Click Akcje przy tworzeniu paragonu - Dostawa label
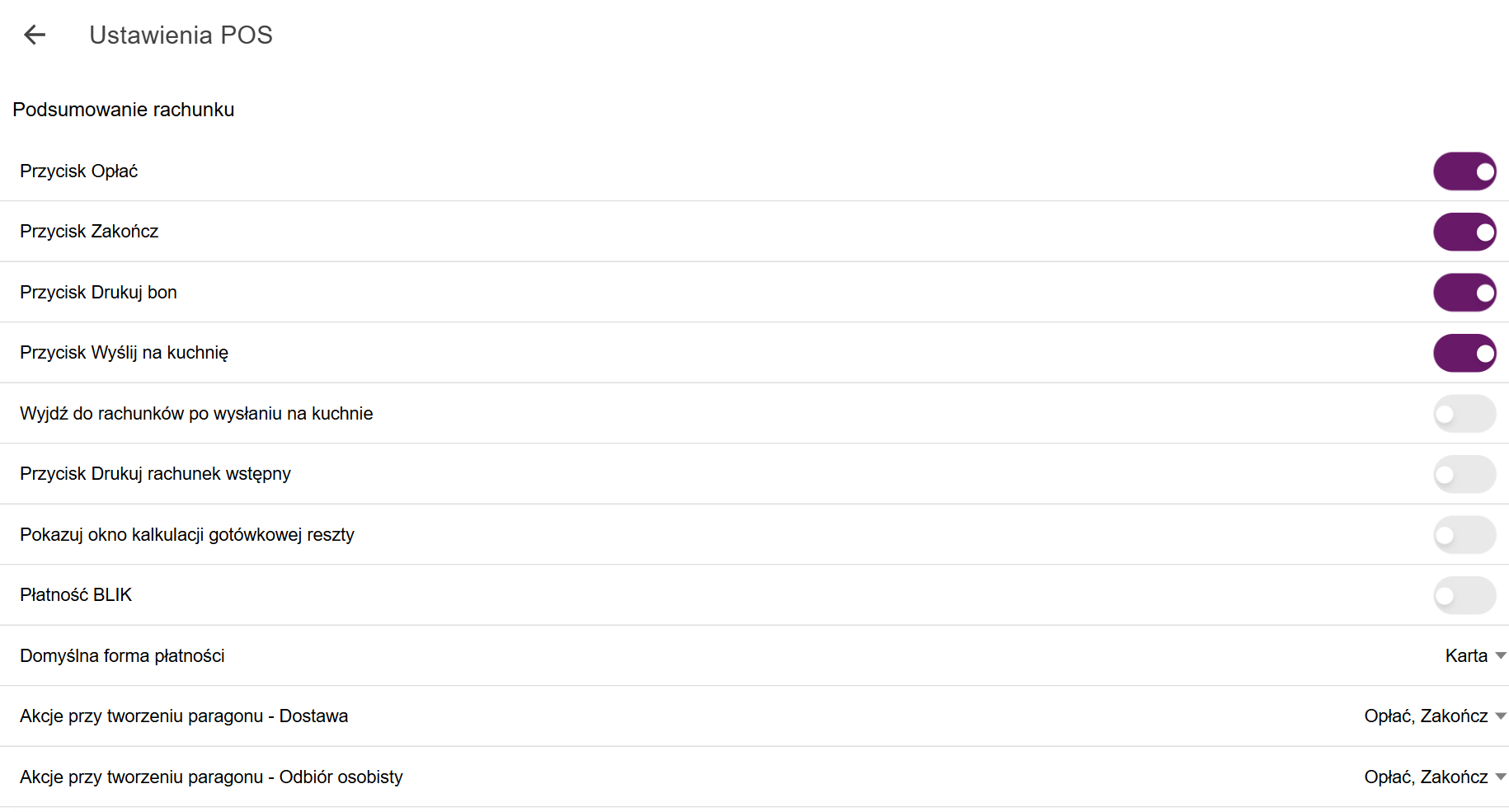Image resolution: width=1509 pixels, height=812 pixels. (184, 716)
